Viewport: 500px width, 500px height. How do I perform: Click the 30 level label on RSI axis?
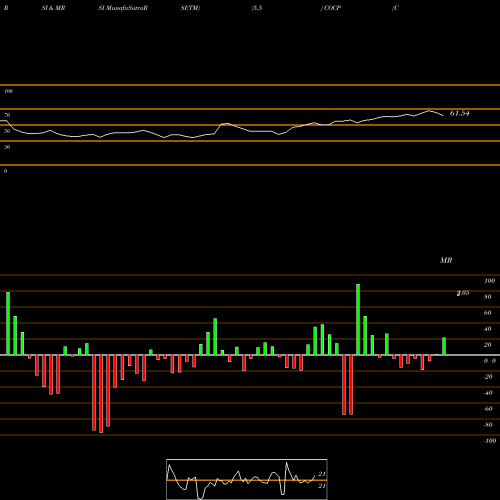click(x=7, y=147)
